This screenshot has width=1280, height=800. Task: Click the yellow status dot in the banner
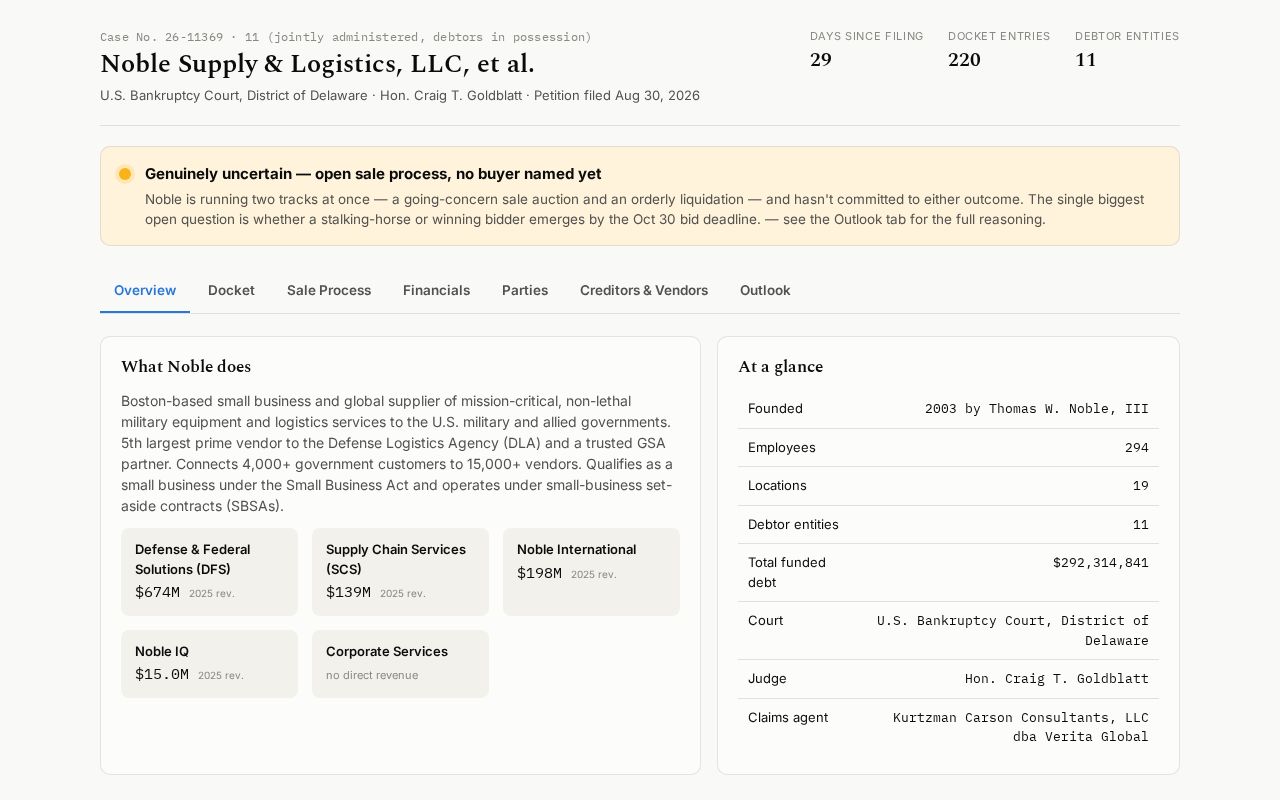tap(125, 174)
